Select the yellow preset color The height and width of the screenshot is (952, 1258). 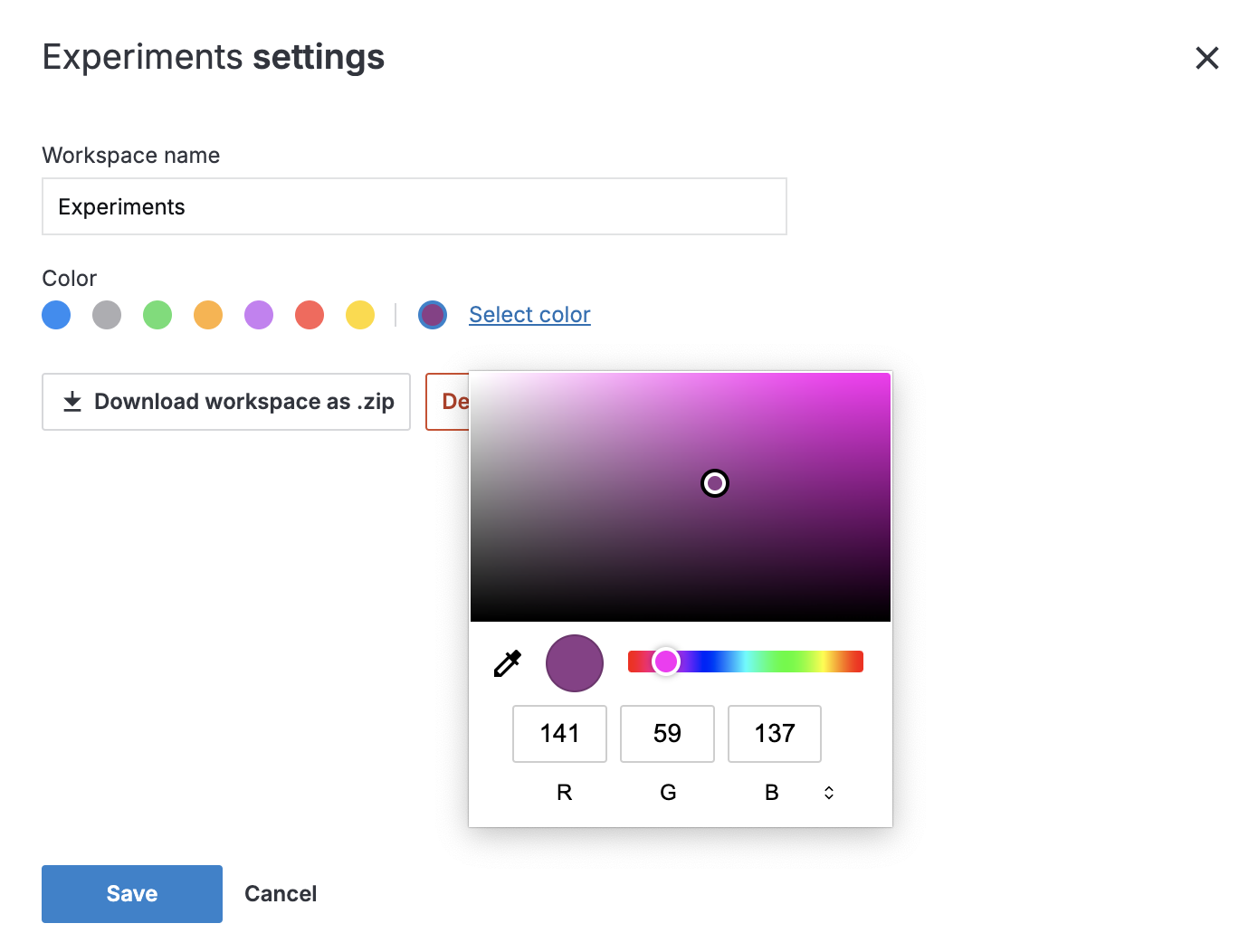pos(359,314)
